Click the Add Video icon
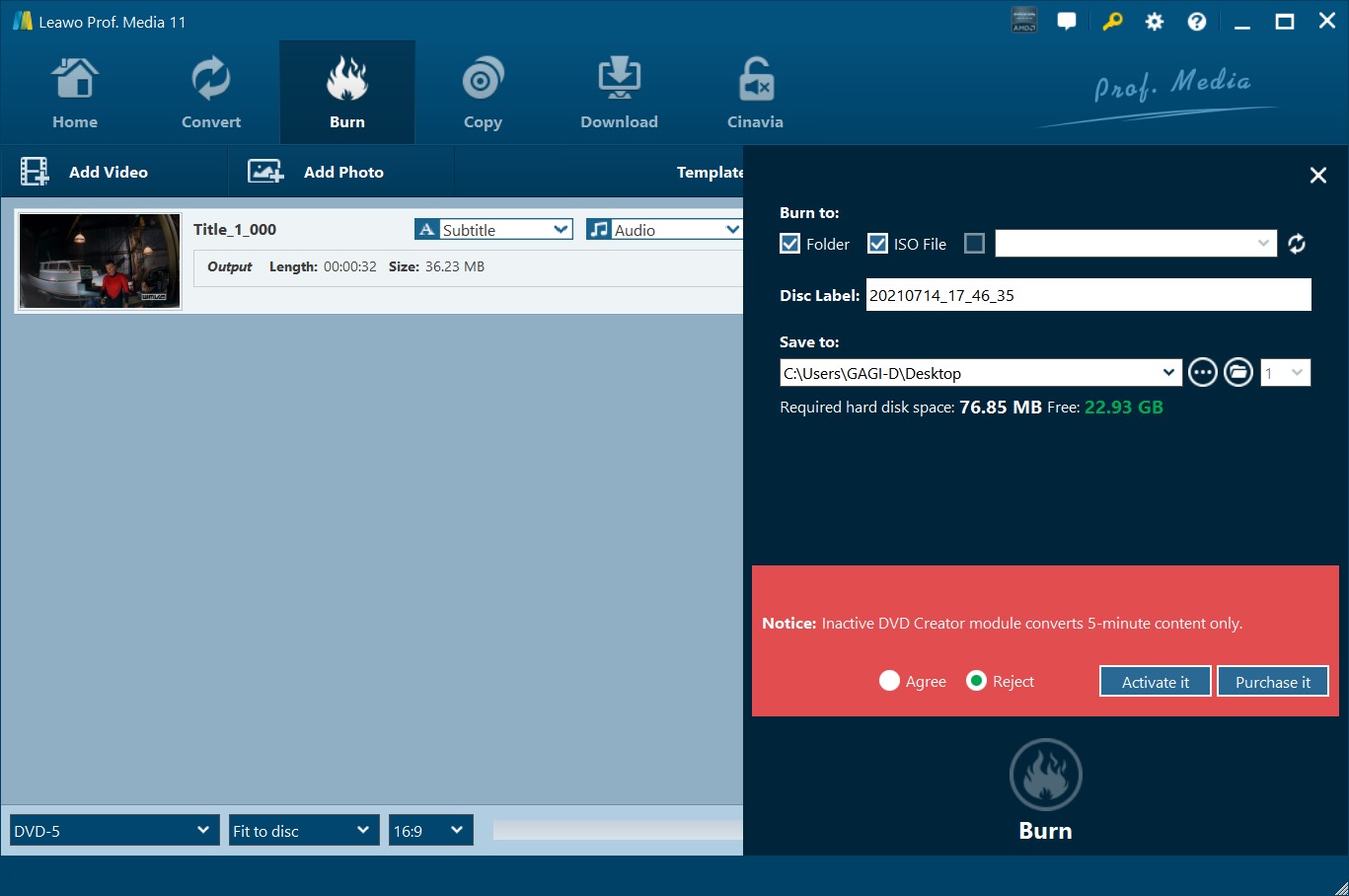1349x896 pixels. (x=35, y=171)
